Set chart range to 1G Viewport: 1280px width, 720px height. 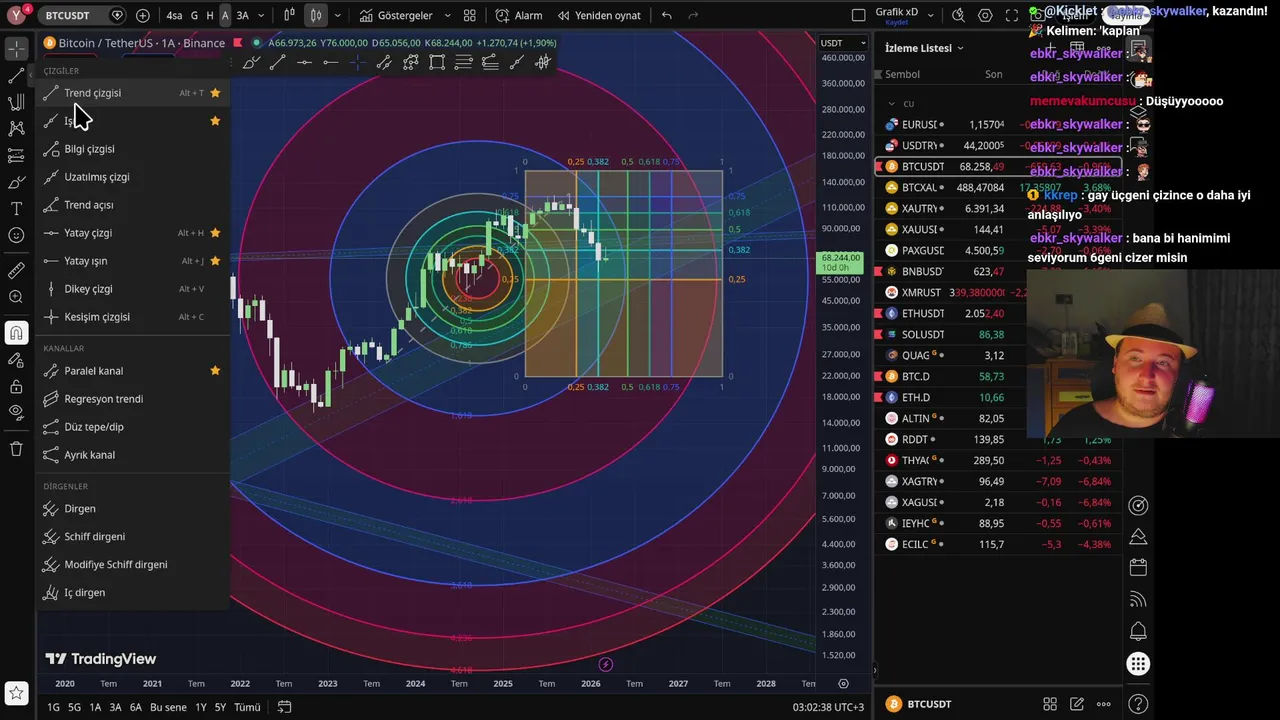click(53, 707)
